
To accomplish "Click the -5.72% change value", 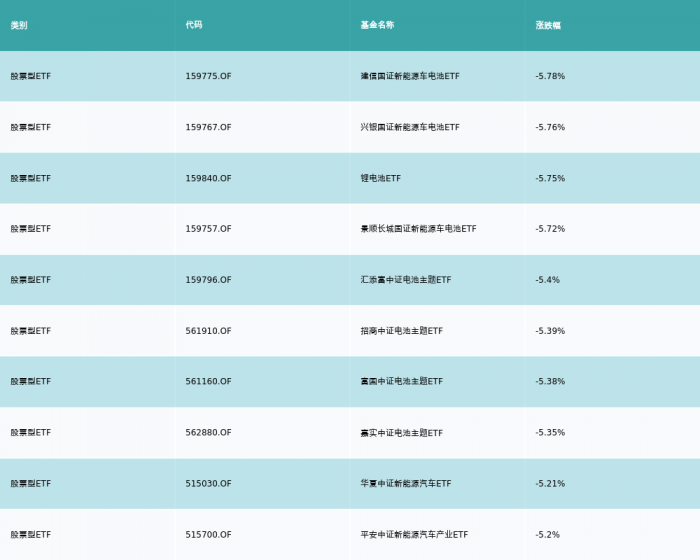I will 550,229.
